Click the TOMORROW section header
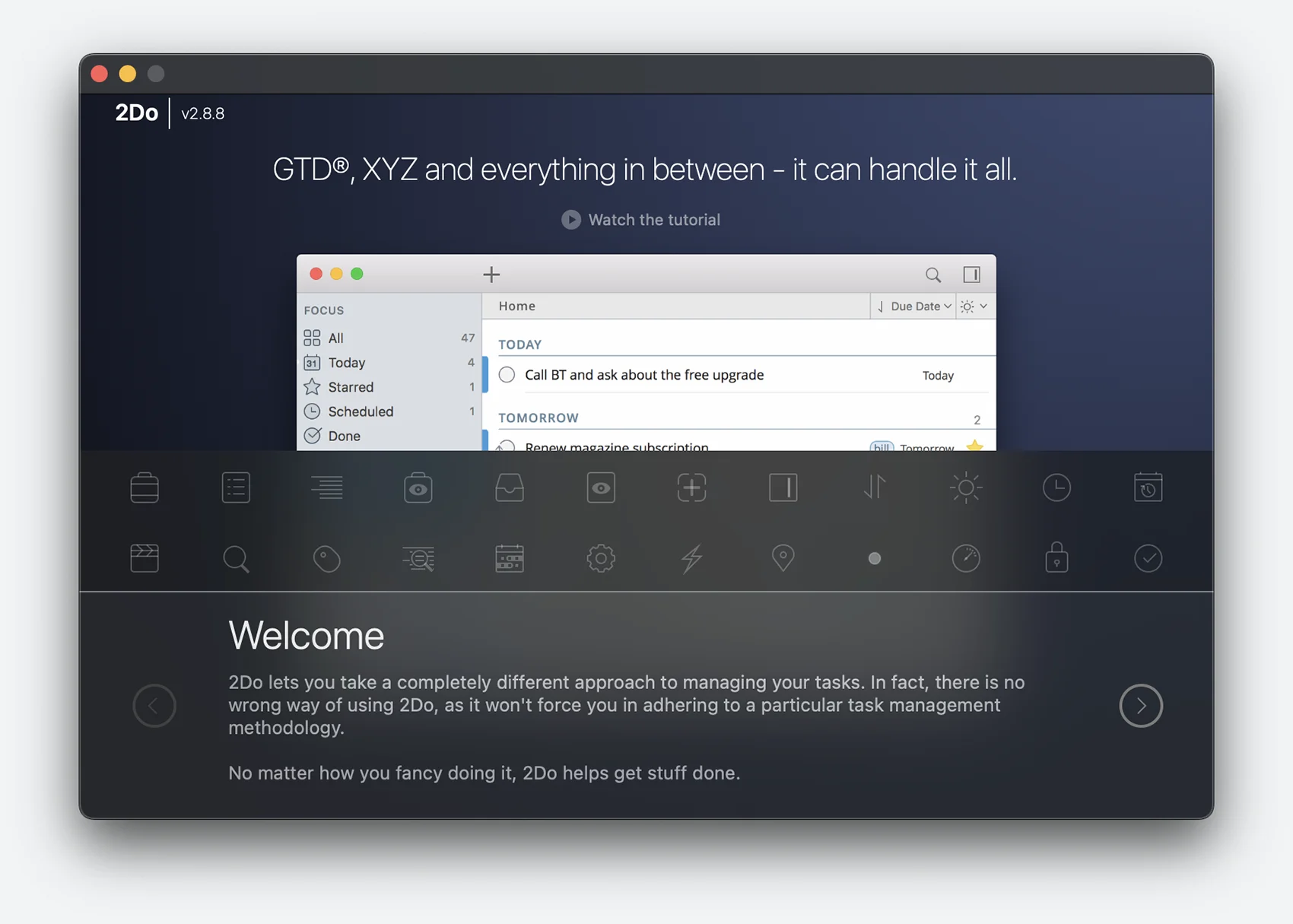Image resolution: width=1293 pixels, height=924 pixels. pos(538,418)
